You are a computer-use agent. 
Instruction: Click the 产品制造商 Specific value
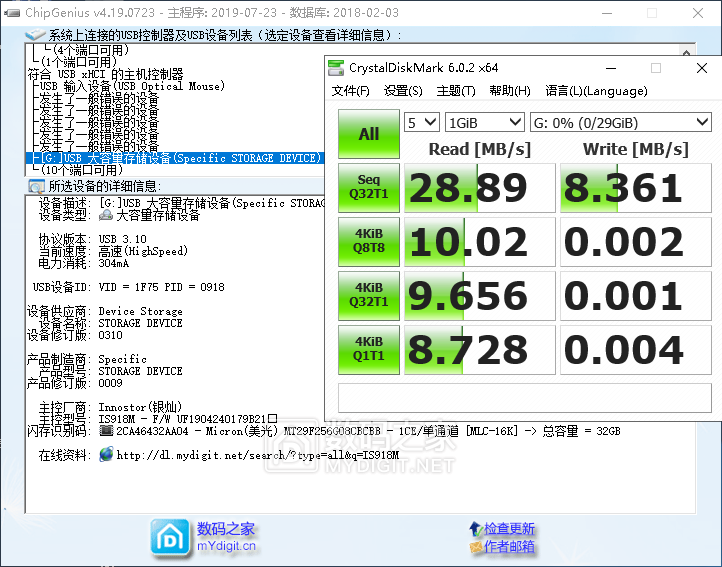click(122, 359)
